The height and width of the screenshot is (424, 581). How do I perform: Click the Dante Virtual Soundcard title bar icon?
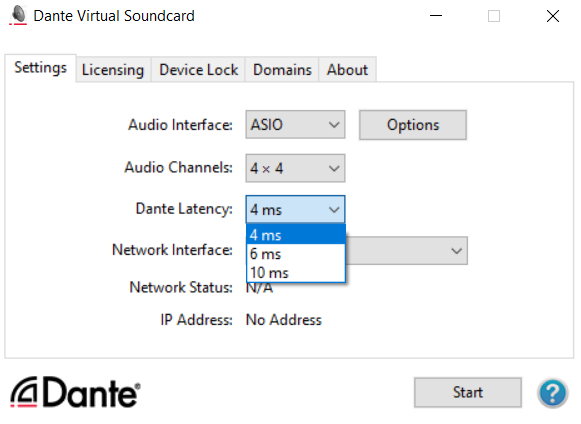18,16
